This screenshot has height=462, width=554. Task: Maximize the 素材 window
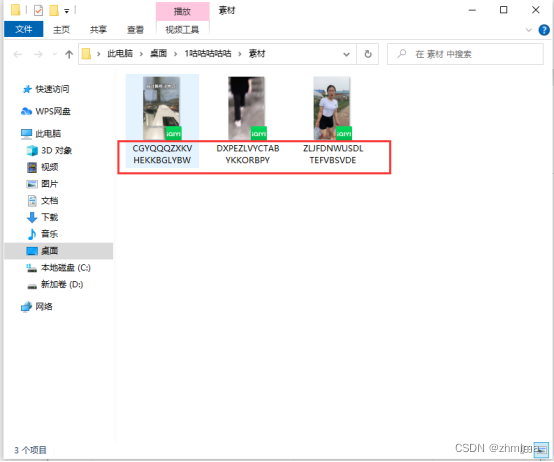[x=503, y=10]
